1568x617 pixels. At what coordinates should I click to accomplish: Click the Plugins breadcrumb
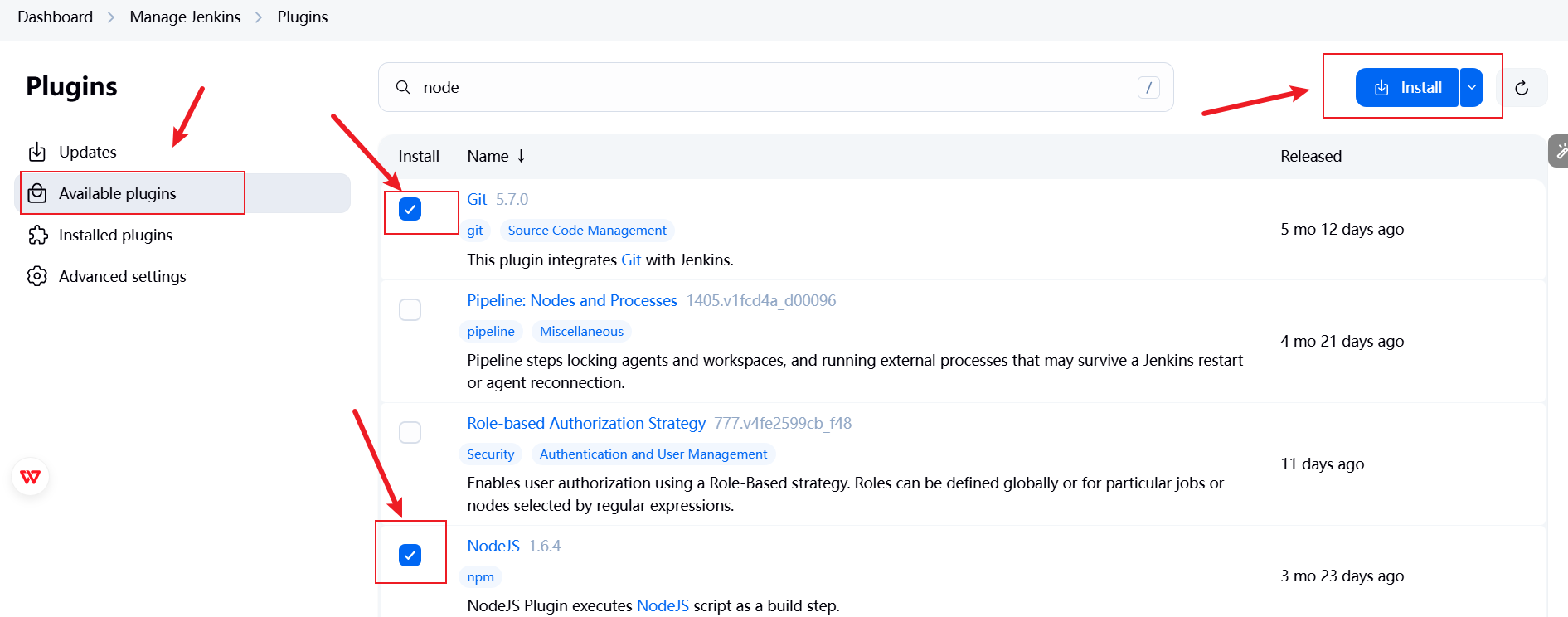click(x=302, y=17)
